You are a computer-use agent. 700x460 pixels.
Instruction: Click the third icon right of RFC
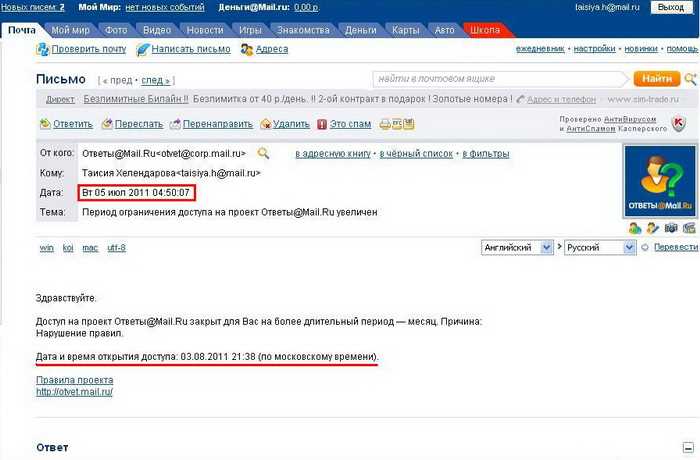tap(408, 124)
